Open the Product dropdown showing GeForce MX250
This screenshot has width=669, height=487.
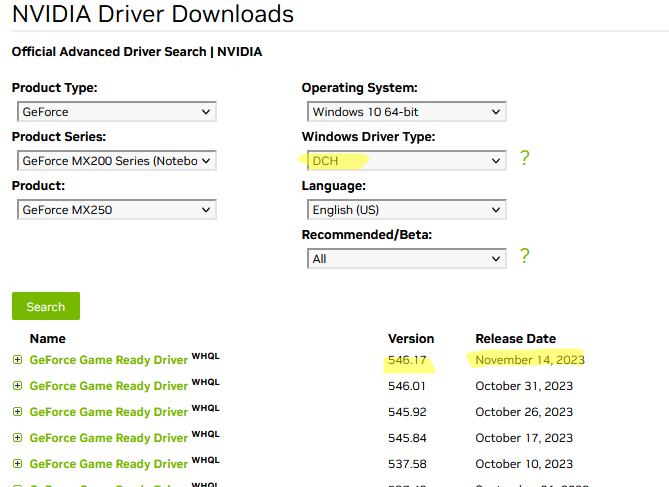click(117, 210)
